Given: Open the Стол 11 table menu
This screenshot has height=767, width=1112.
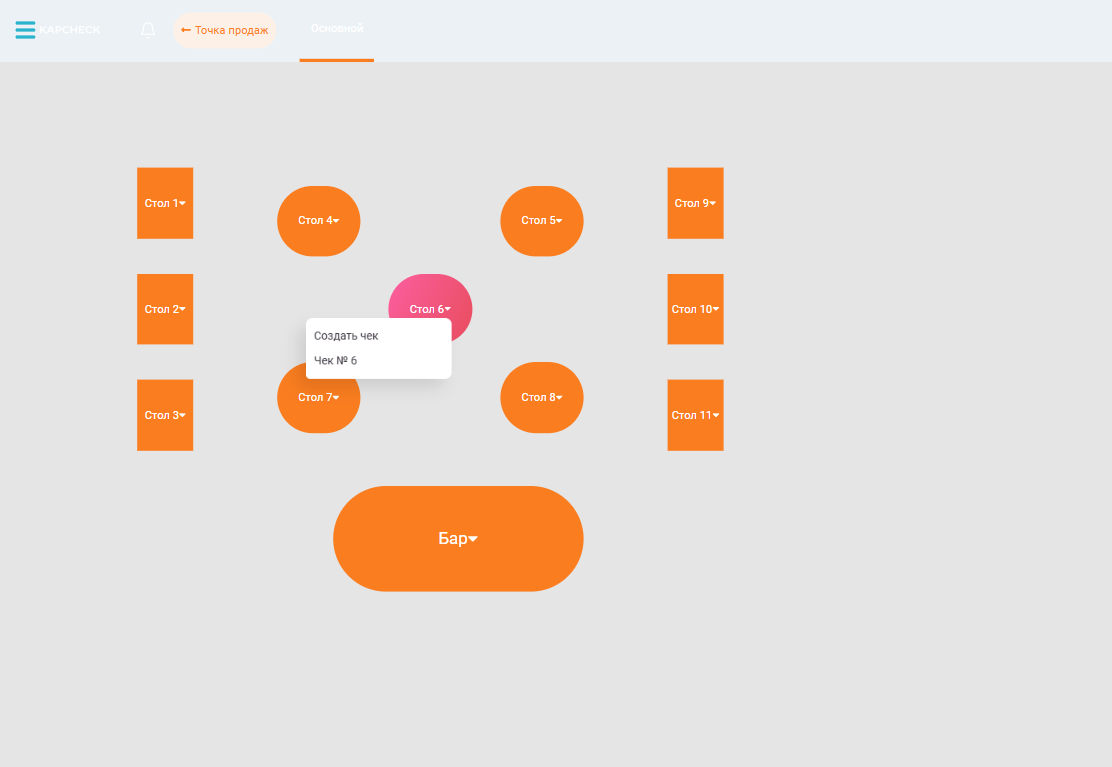Looking at the screenshot, I should 695,415.
